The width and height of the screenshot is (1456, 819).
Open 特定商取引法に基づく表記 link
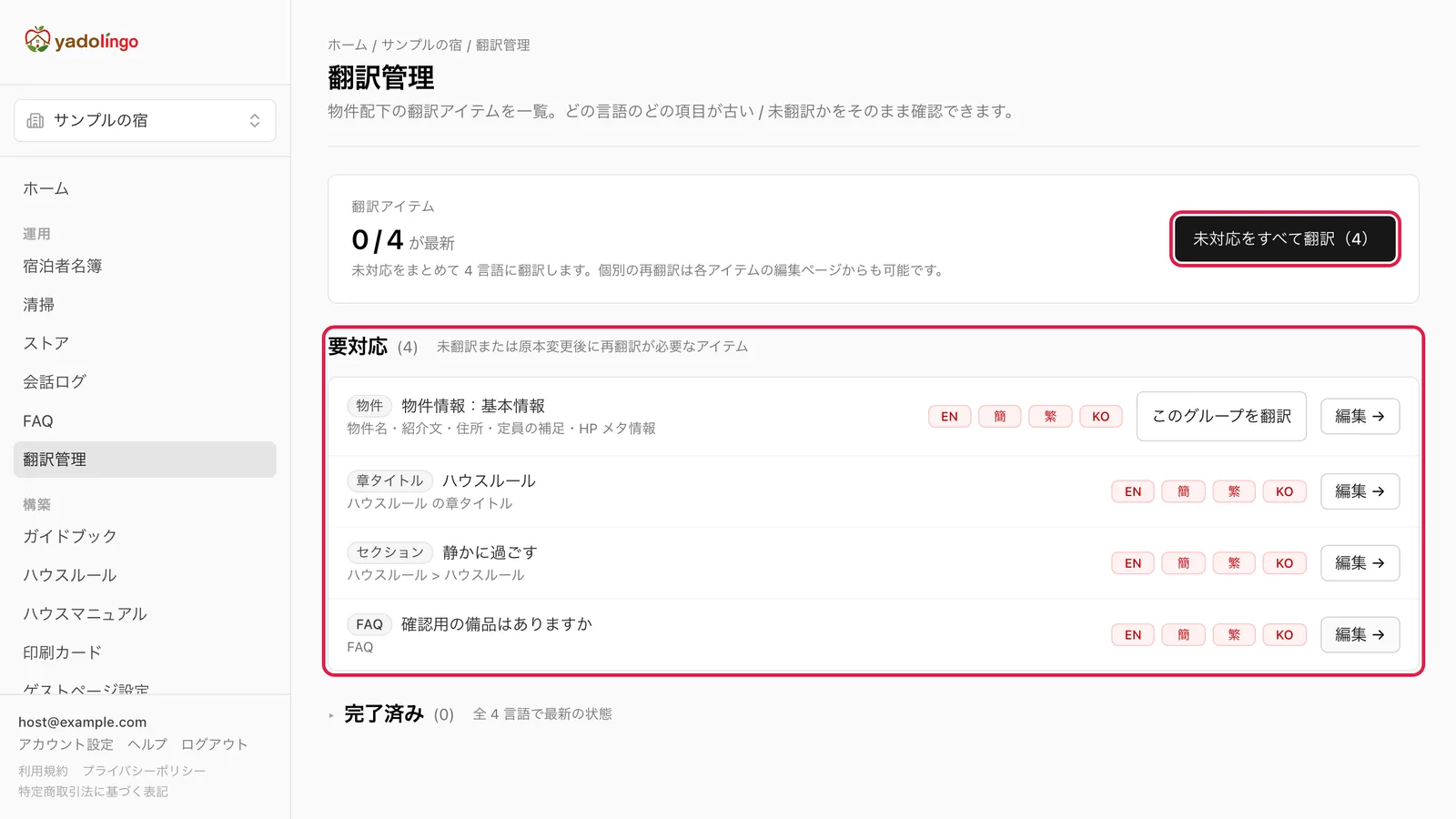coord(93,792)
